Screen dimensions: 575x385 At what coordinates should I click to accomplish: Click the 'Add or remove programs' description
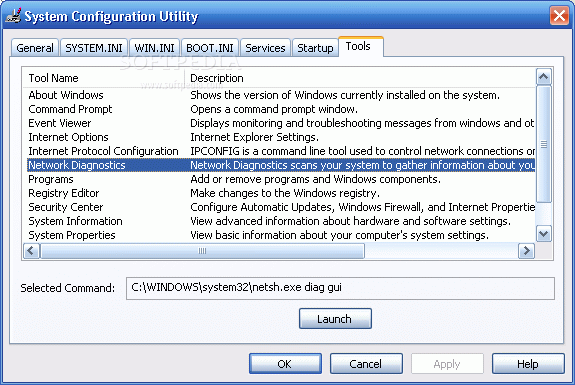[x=315, y=179]
